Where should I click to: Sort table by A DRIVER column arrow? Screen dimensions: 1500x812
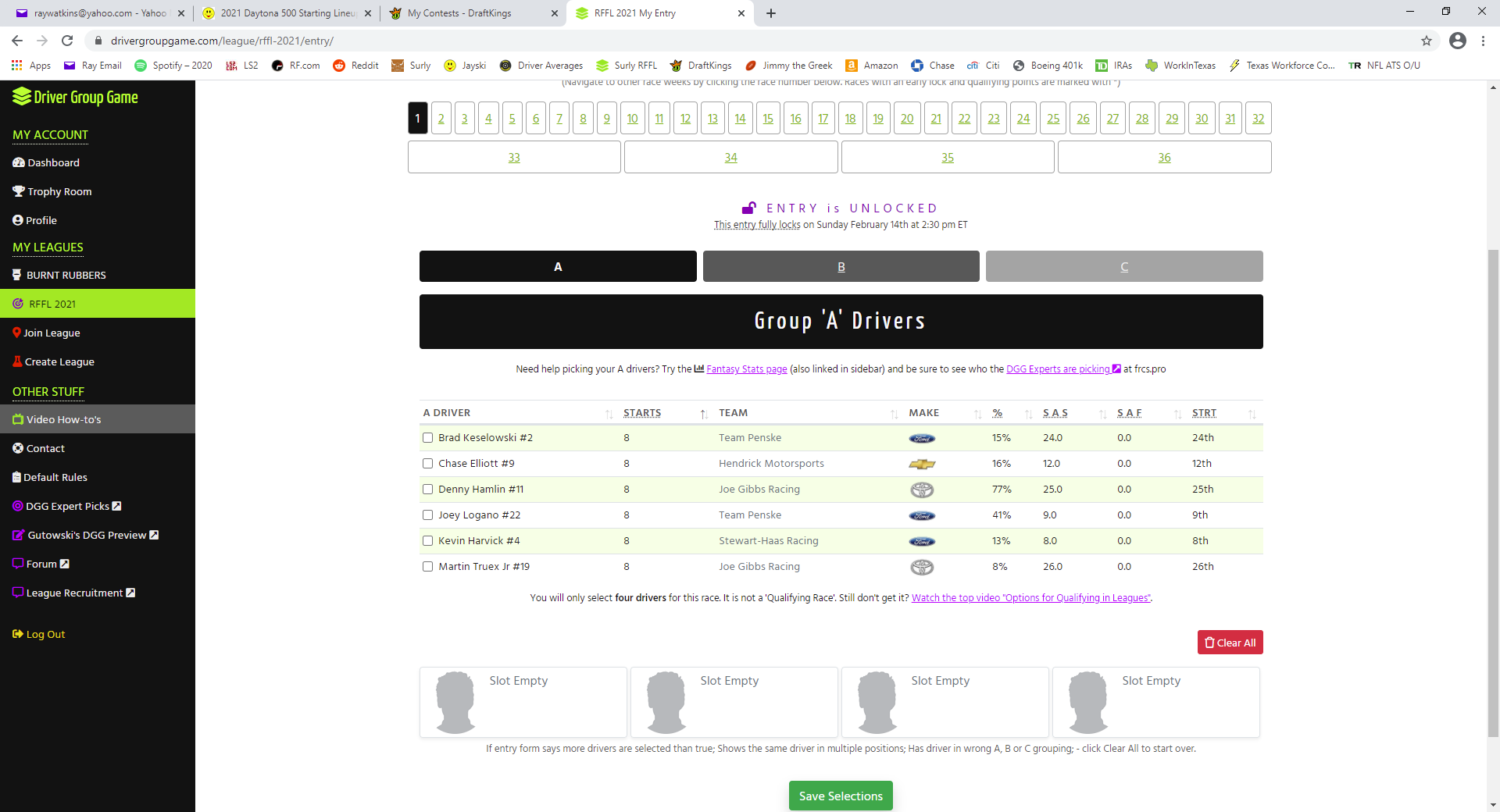pyautogui.click(x=609, y=414)
